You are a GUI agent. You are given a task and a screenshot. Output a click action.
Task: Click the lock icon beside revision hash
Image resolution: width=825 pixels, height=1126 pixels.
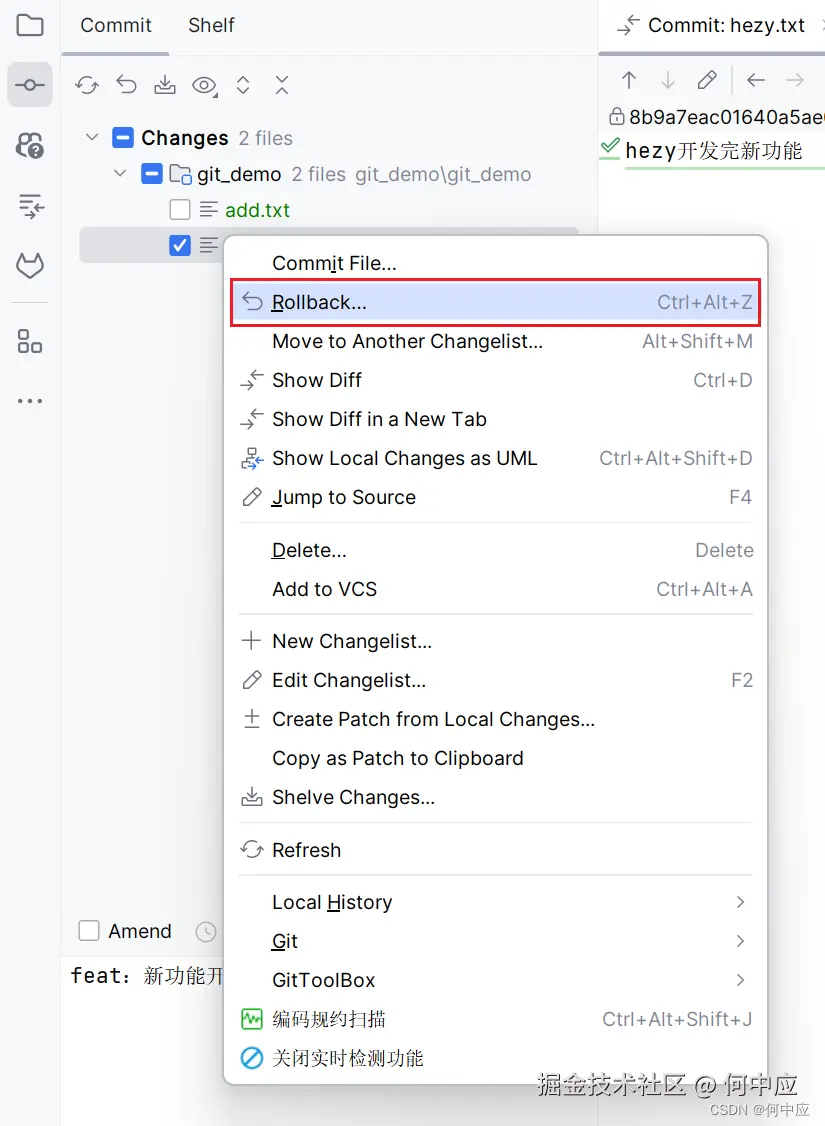pos(616,116)
